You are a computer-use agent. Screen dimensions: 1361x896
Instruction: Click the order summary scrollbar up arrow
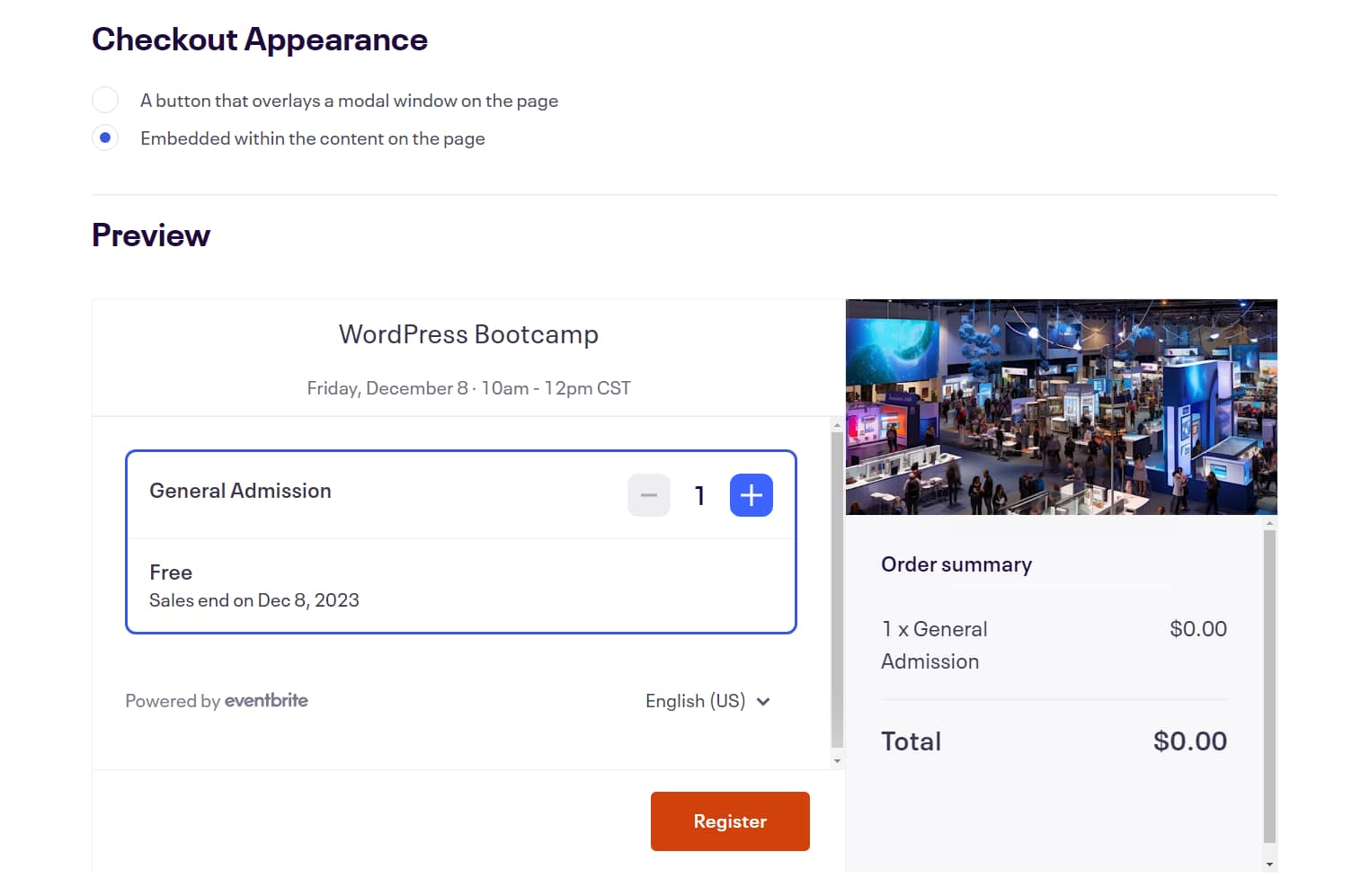(1268, 522)
